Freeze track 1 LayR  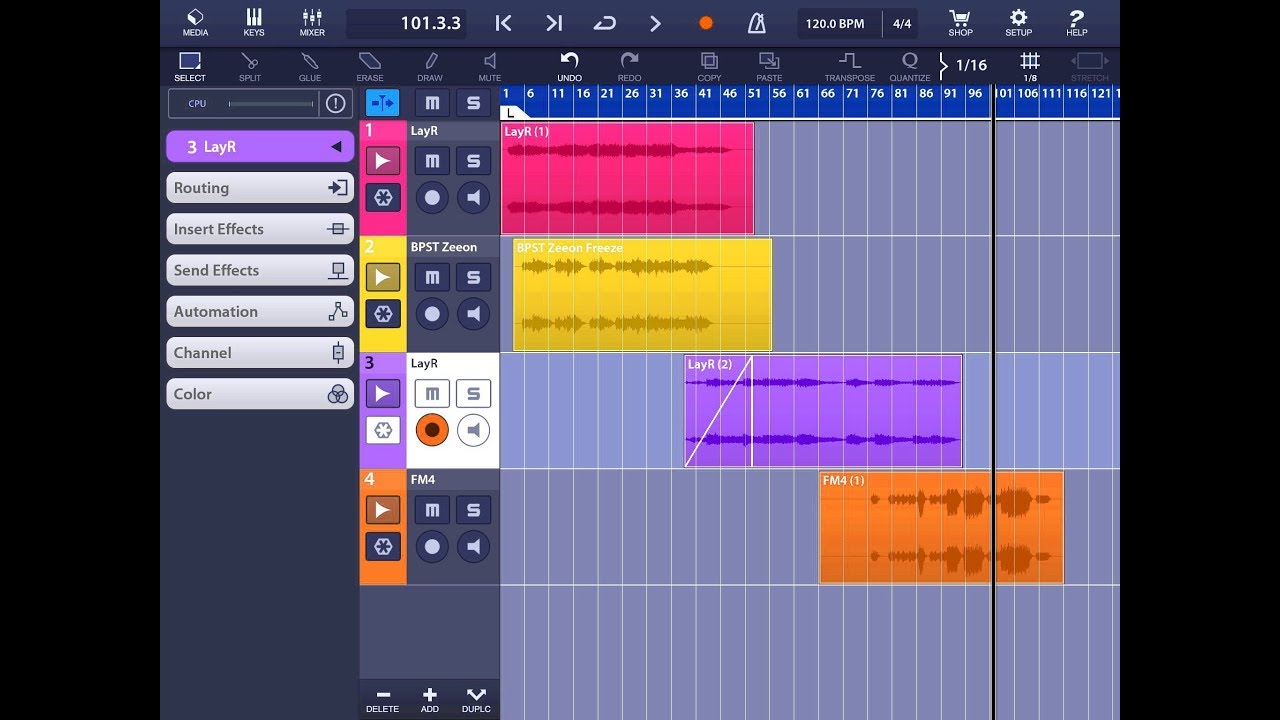[383, 197]
